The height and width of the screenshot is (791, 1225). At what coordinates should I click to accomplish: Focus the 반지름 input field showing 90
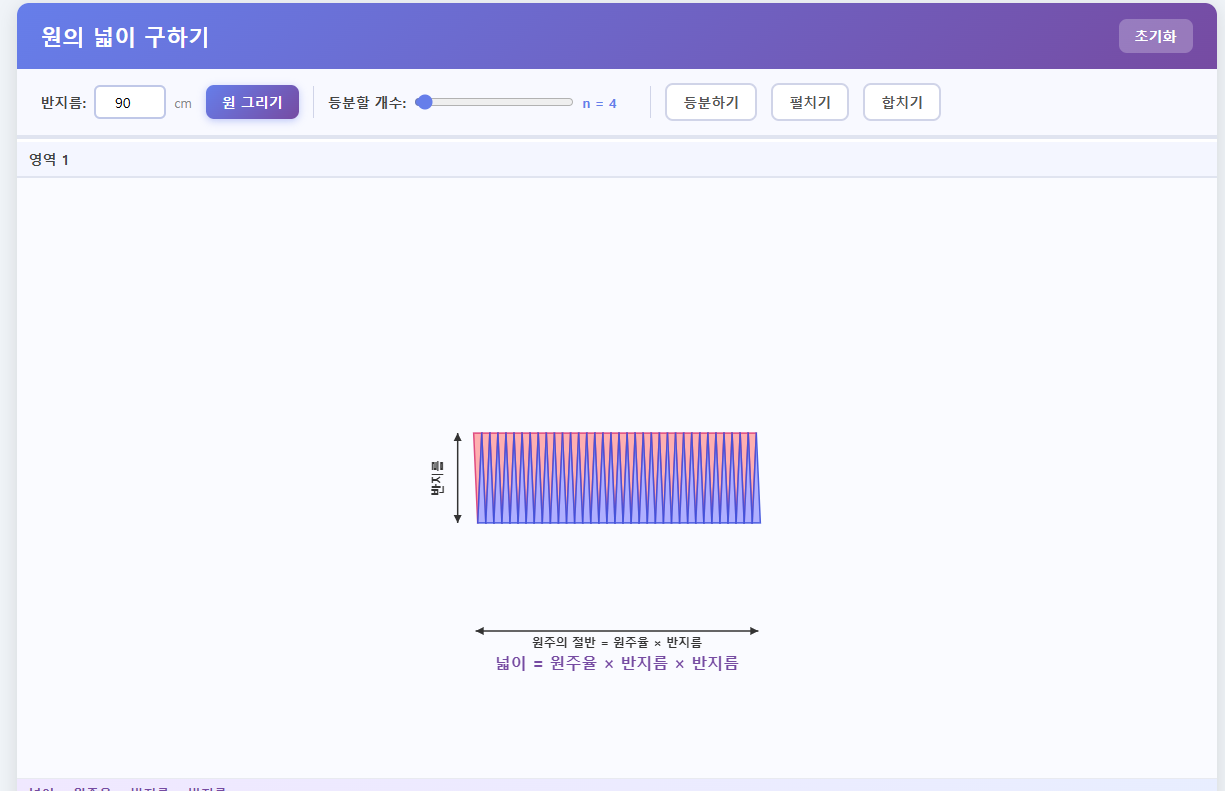pos(130,102)
